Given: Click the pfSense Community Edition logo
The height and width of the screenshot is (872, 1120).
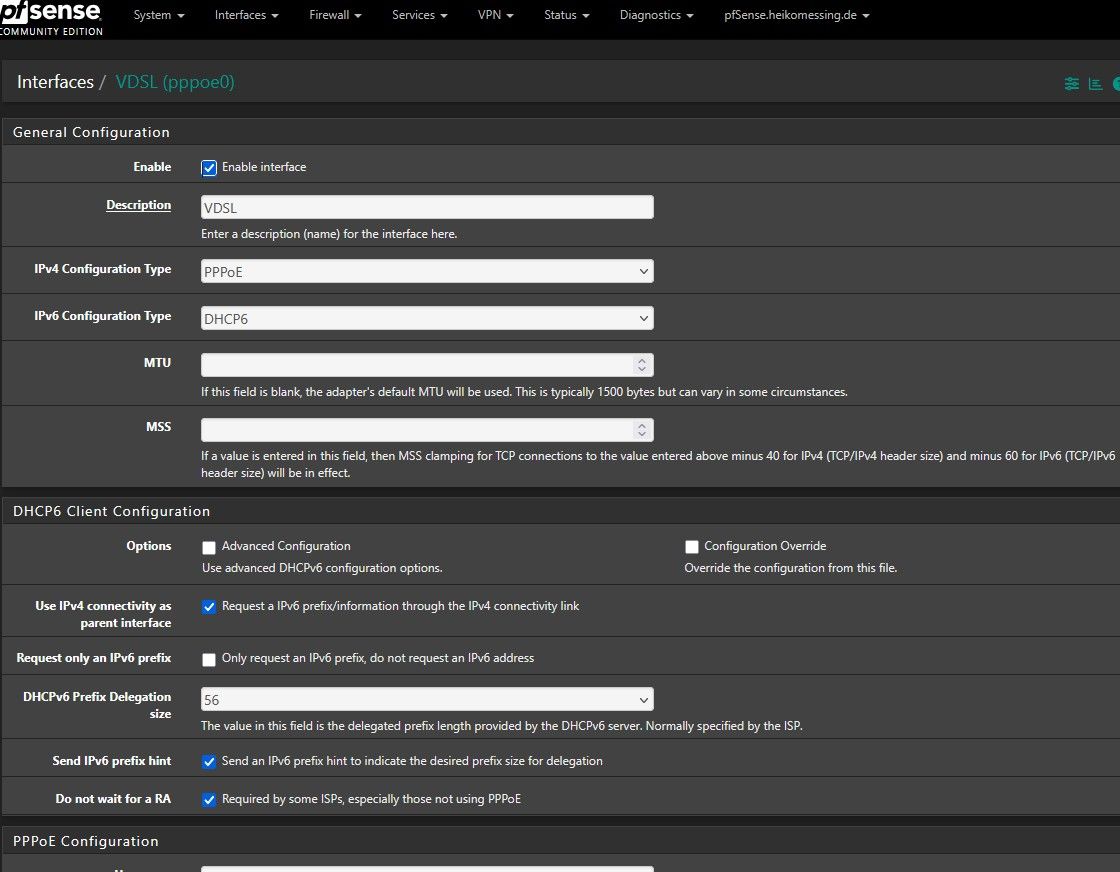Looking at the screenshot, I should (x=51, y=19).
